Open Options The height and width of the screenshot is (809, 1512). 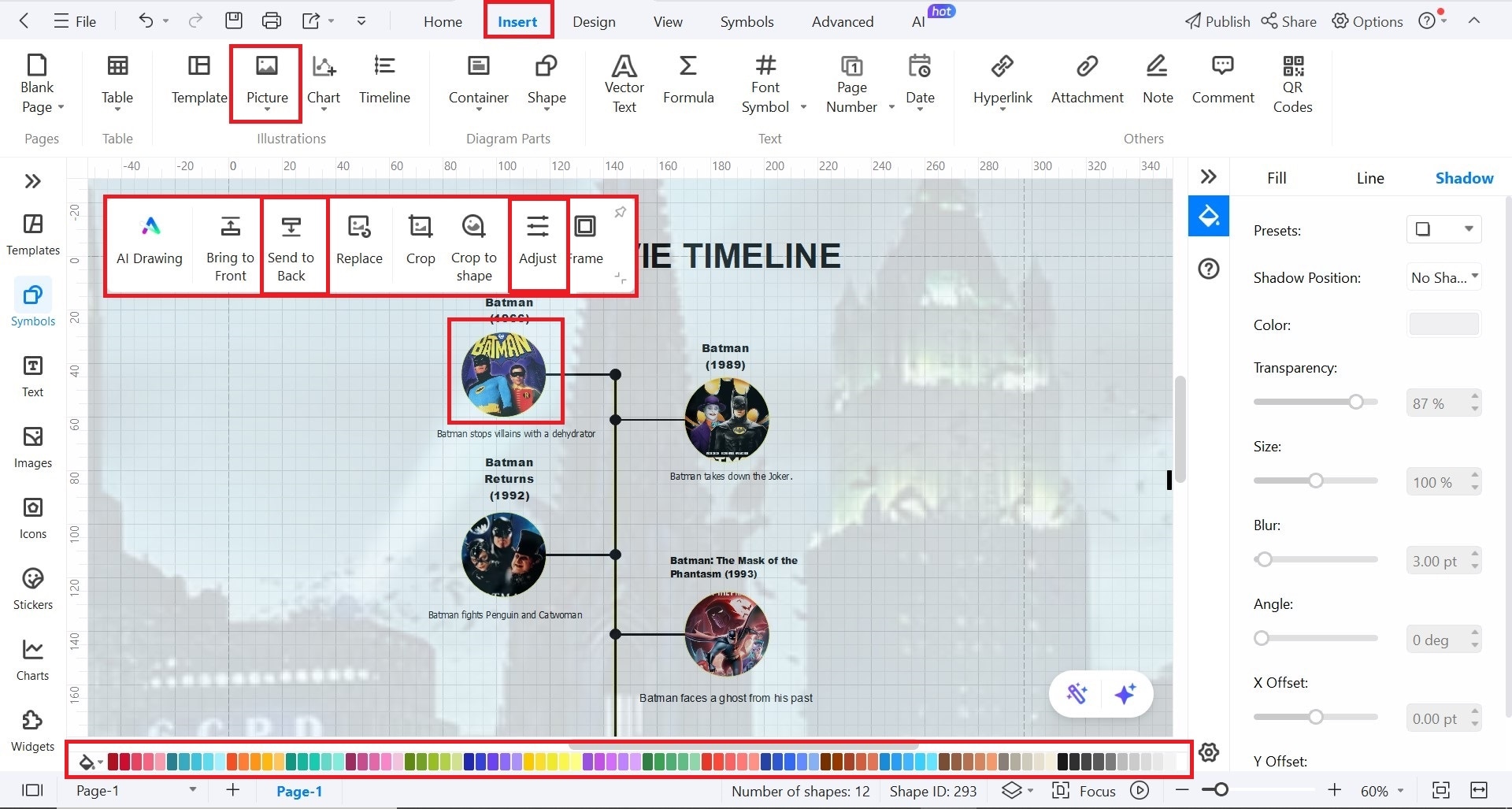pos(1367,21)
